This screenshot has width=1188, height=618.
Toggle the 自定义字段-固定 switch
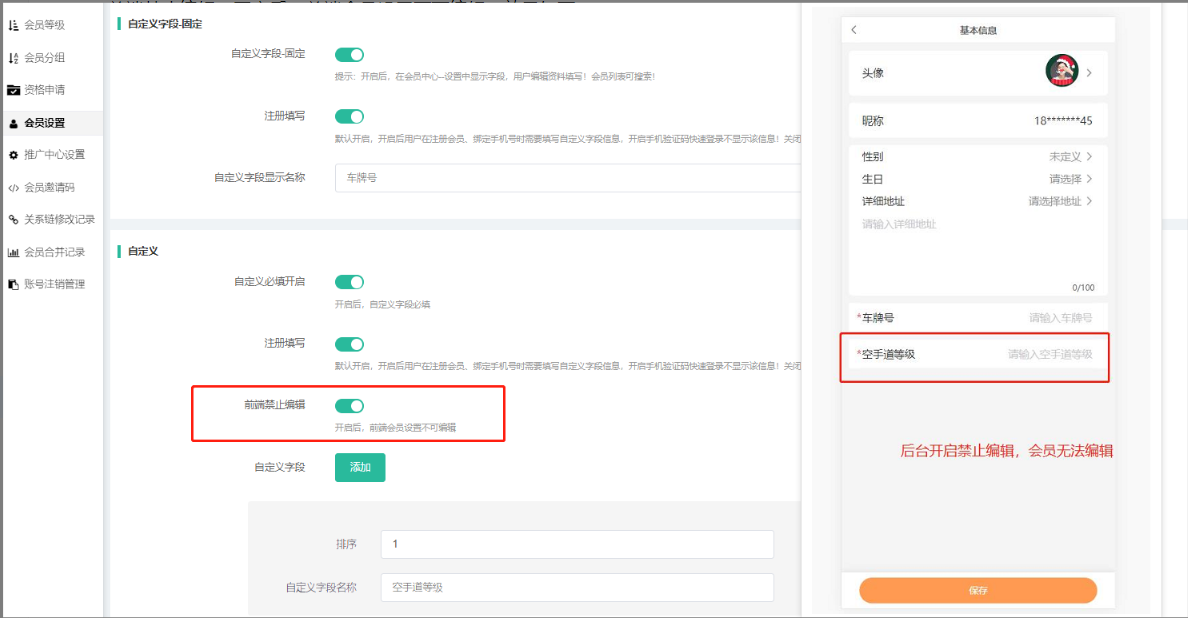(x=349, y=55)
